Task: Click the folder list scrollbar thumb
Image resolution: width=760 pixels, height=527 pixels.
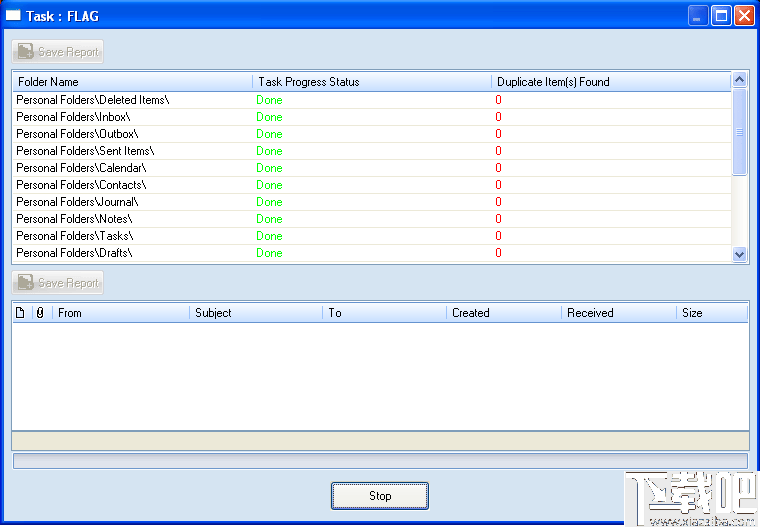Action: [739, 132]
